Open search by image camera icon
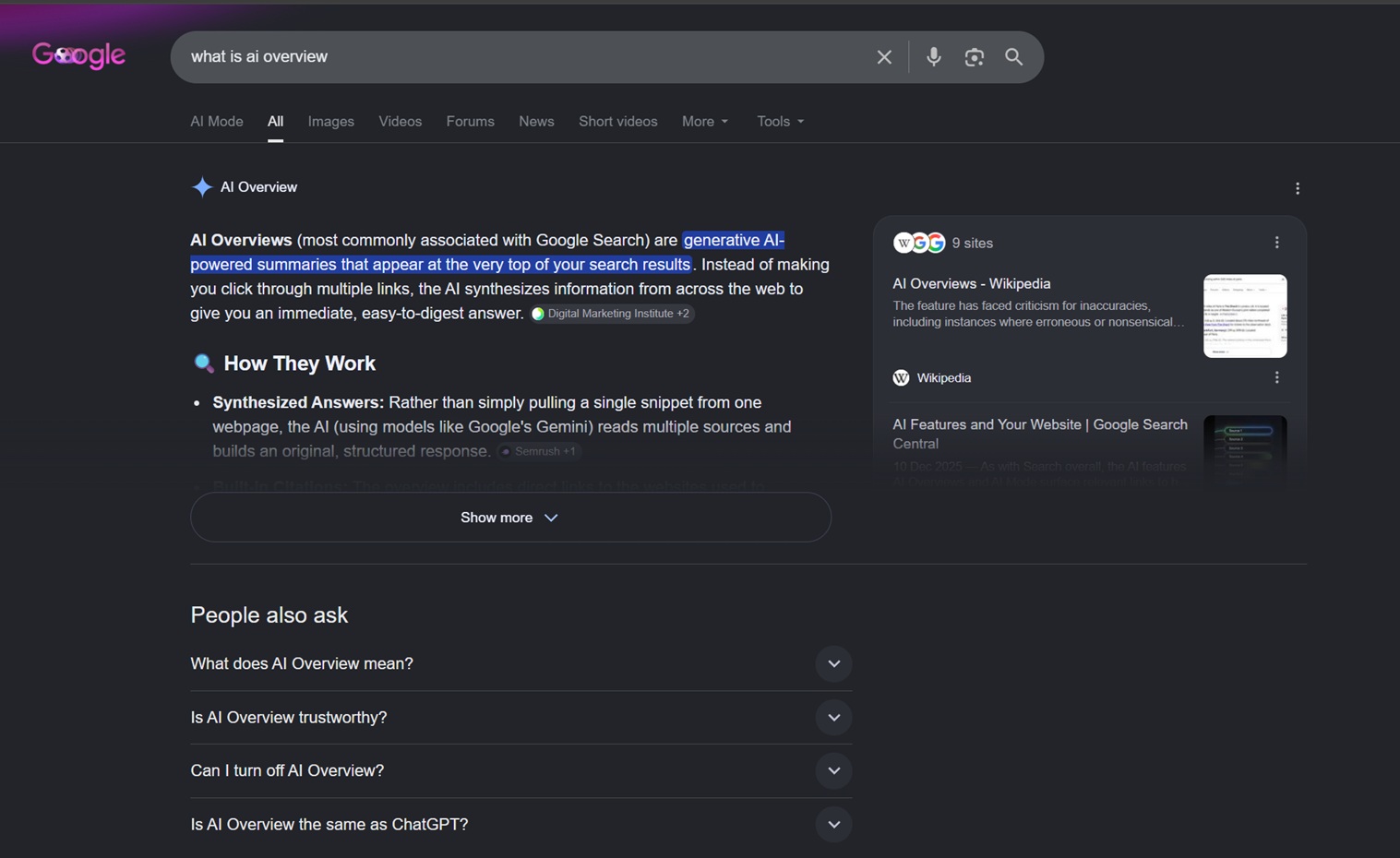The height and width of the screenshot is (858, 1400). (x=974, y=57)
